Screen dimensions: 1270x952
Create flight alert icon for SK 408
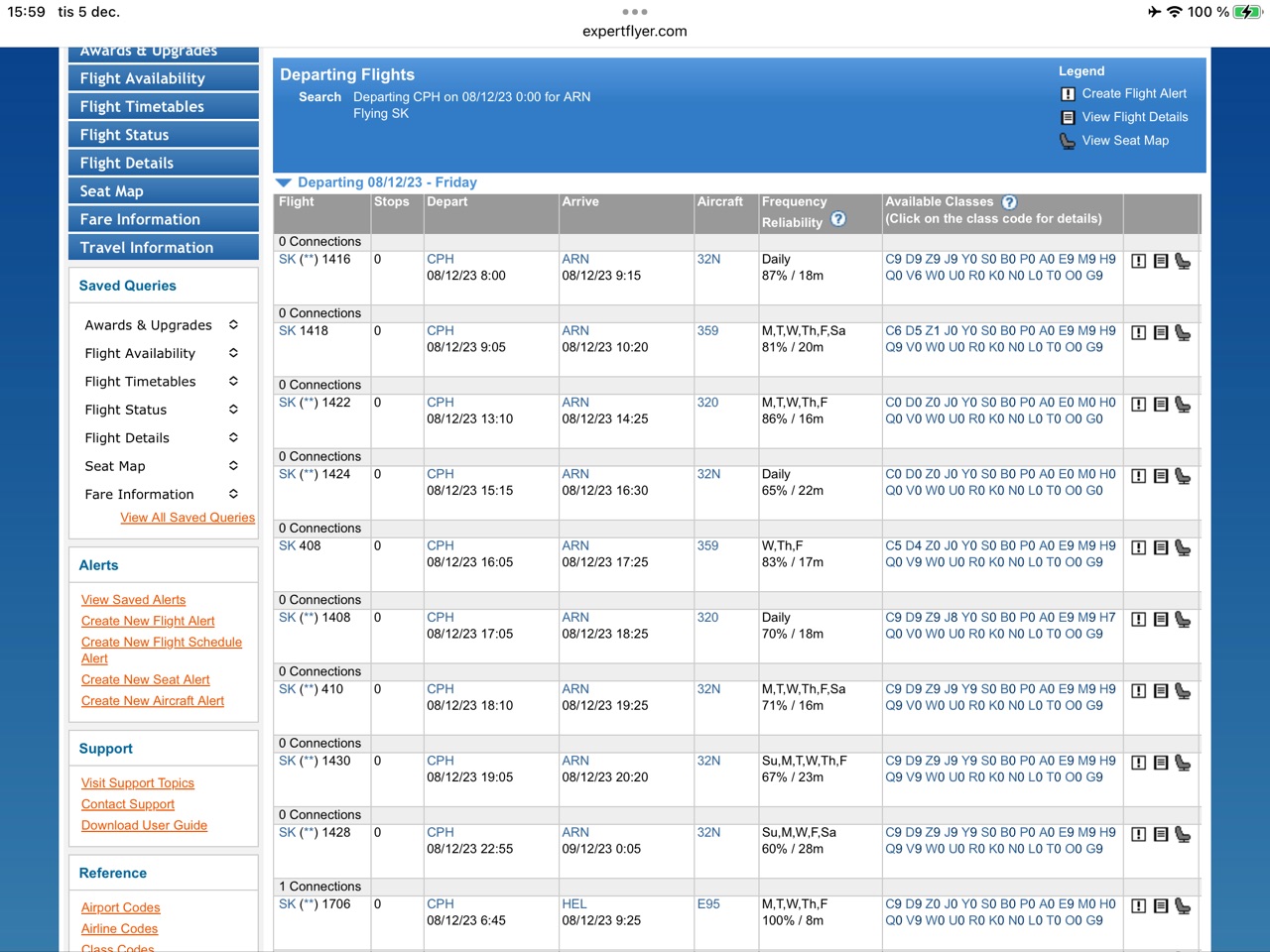pos(1139,548)
